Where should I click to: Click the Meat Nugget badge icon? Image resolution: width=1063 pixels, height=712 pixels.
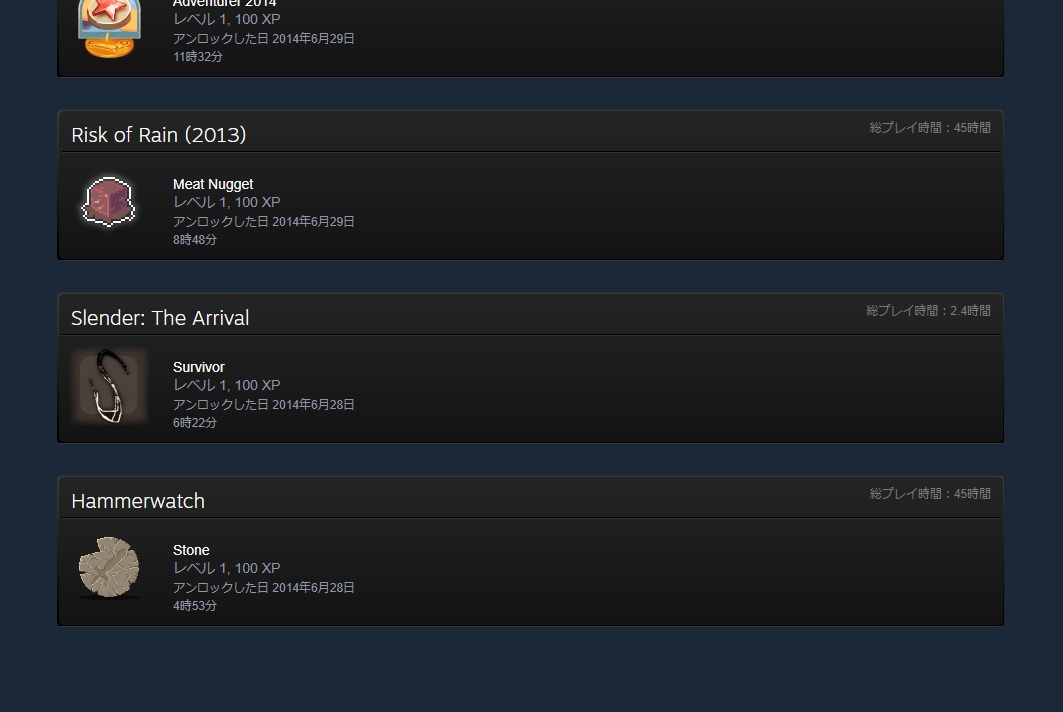[108, 201]
